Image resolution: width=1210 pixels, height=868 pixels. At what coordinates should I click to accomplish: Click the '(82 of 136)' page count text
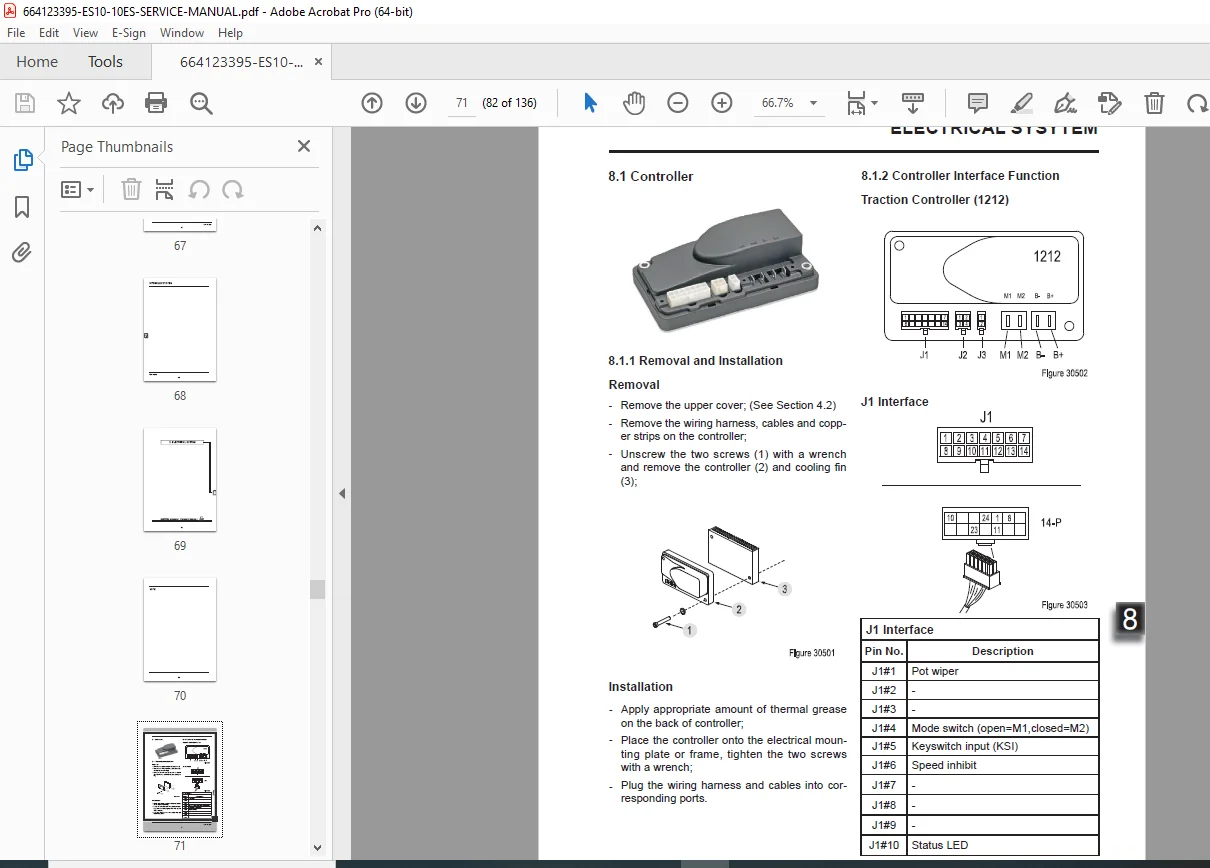click(x=510, y=103)
